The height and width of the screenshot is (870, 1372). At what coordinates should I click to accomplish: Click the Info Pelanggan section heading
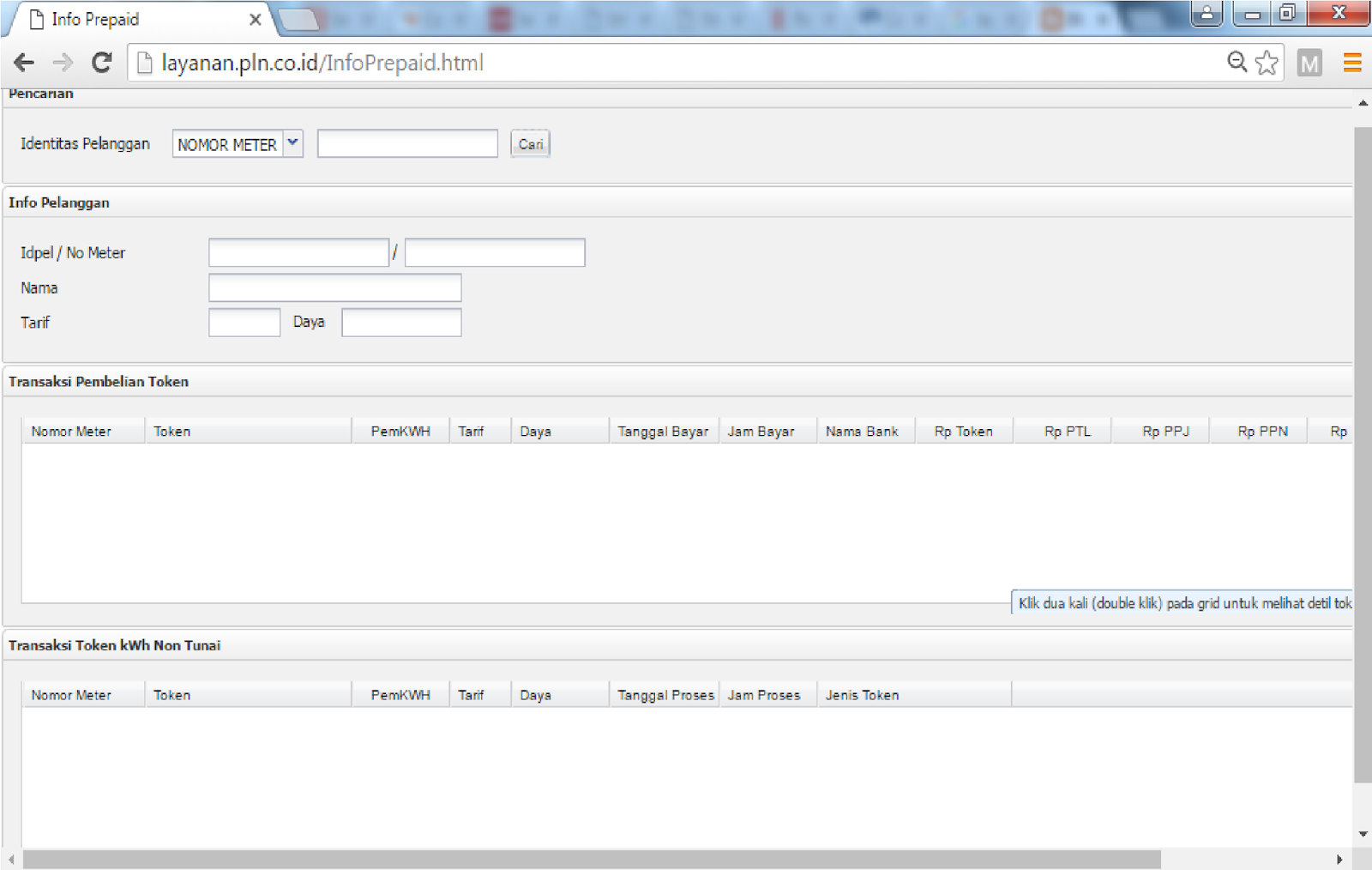click(59, 202)
